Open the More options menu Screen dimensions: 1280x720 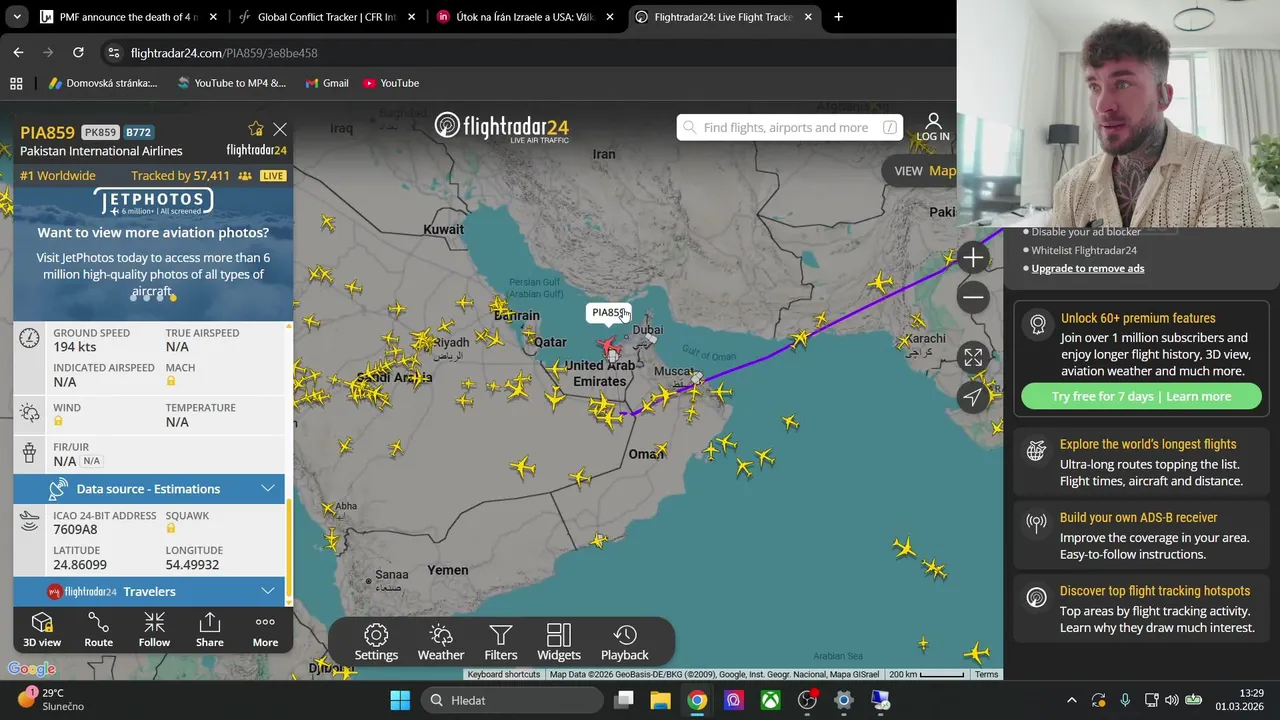[x=265, y=630]
